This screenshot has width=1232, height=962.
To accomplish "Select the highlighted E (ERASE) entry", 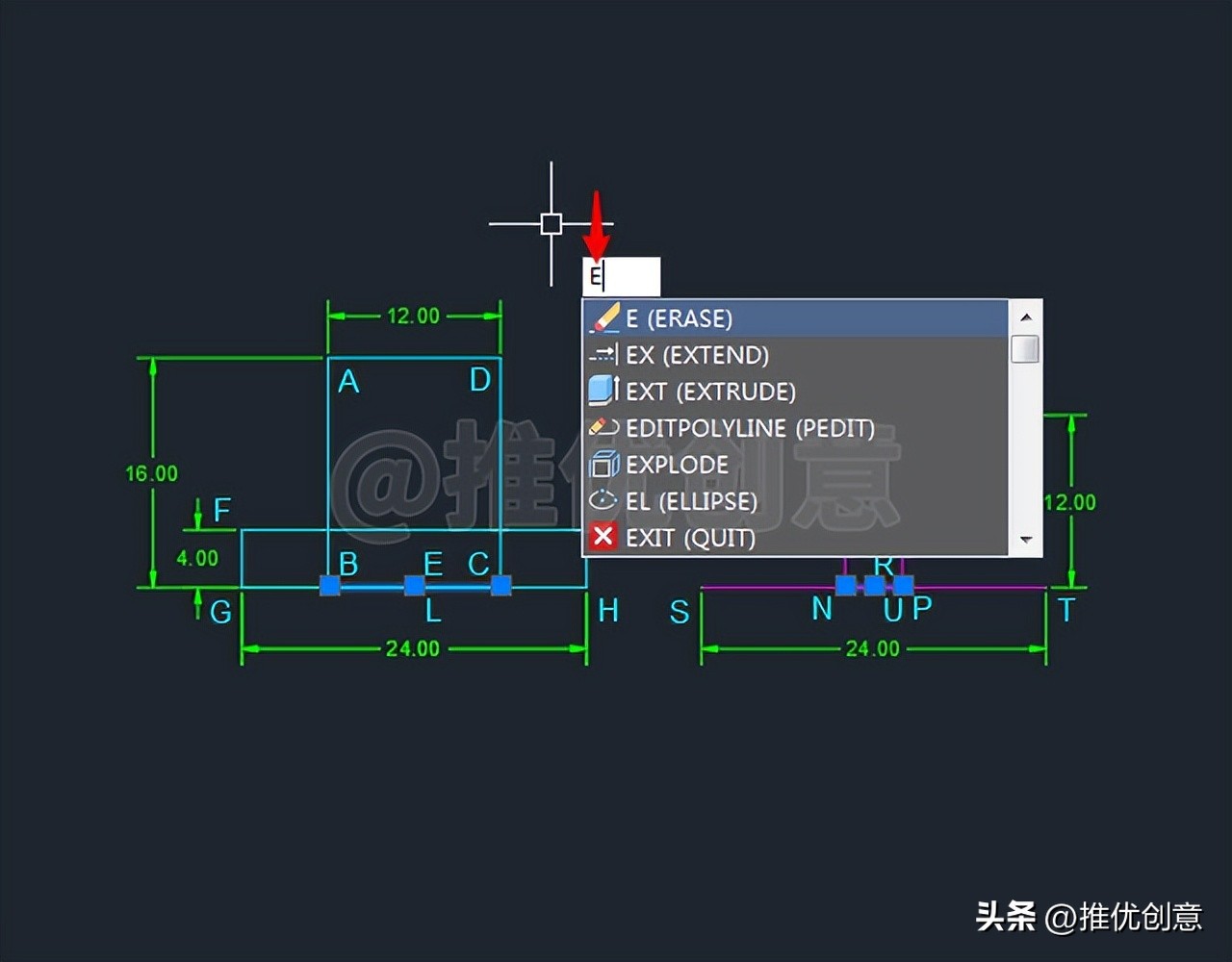I will click(680, 317).
